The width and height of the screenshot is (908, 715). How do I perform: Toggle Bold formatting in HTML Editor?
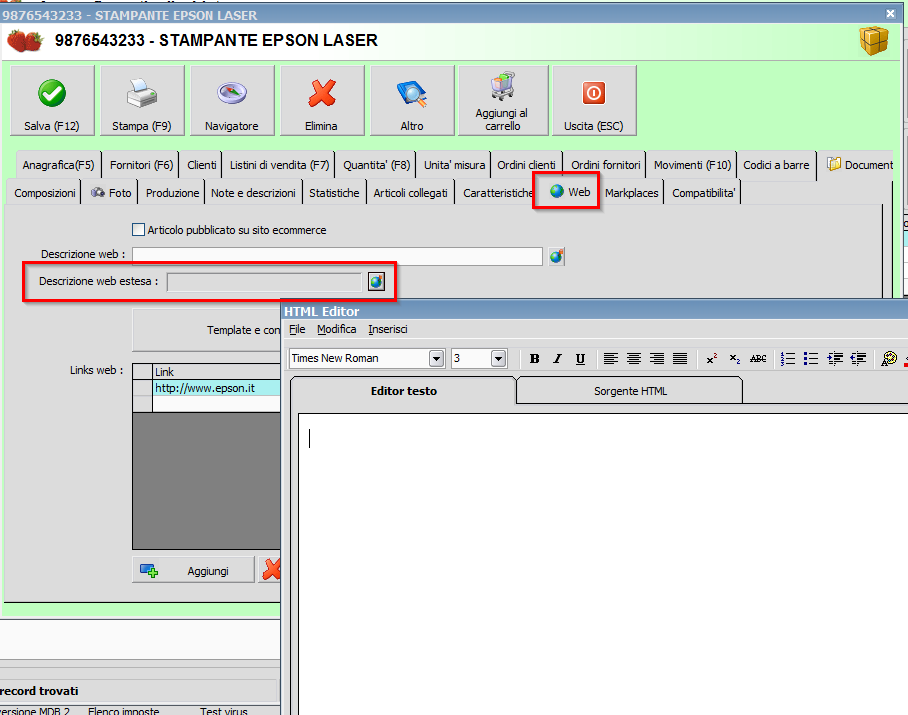click(534, 359)
